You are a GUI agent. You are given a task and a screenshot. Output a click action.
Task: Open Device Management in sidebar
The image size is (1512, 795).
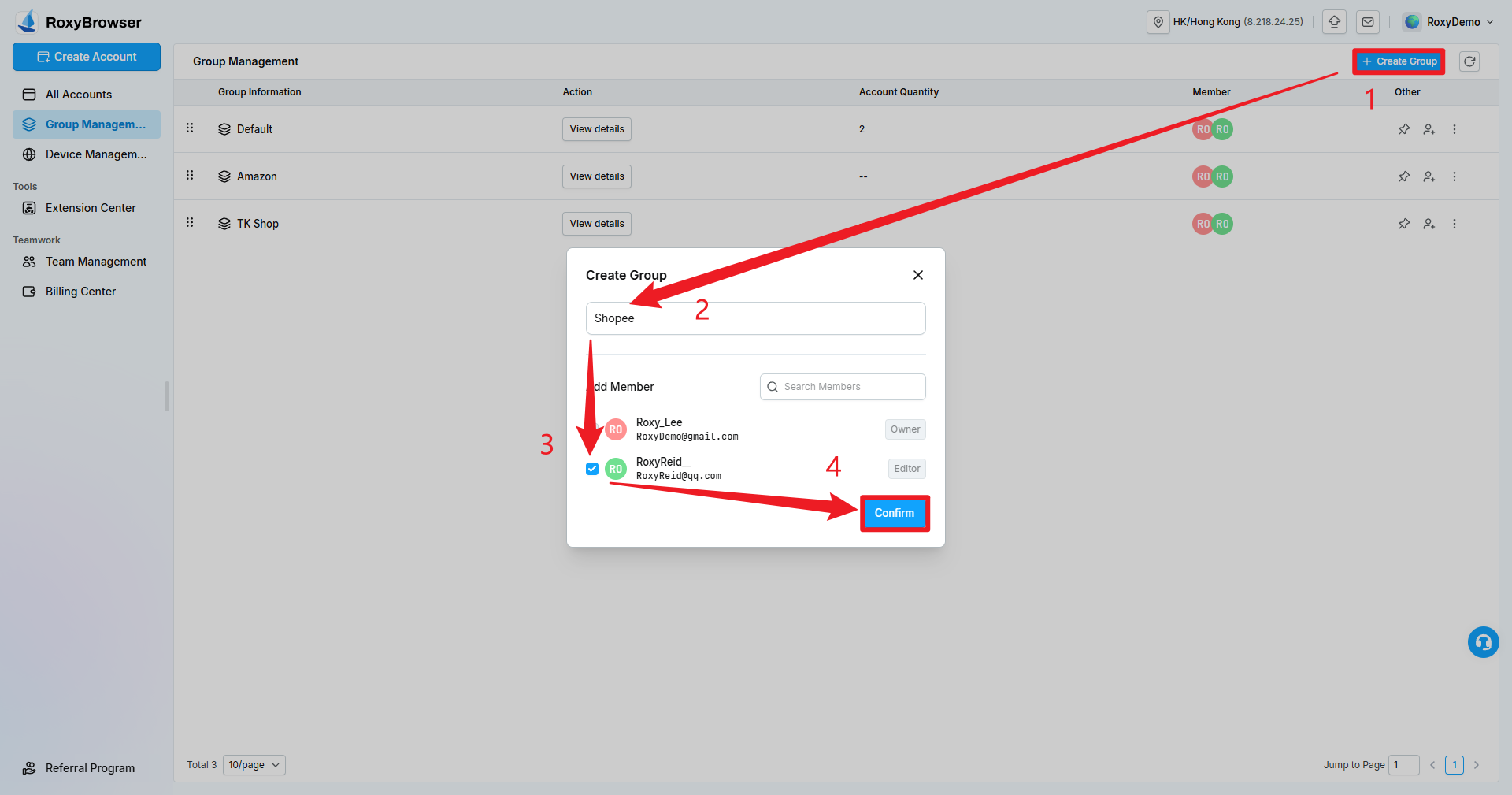tap(87, 154)
